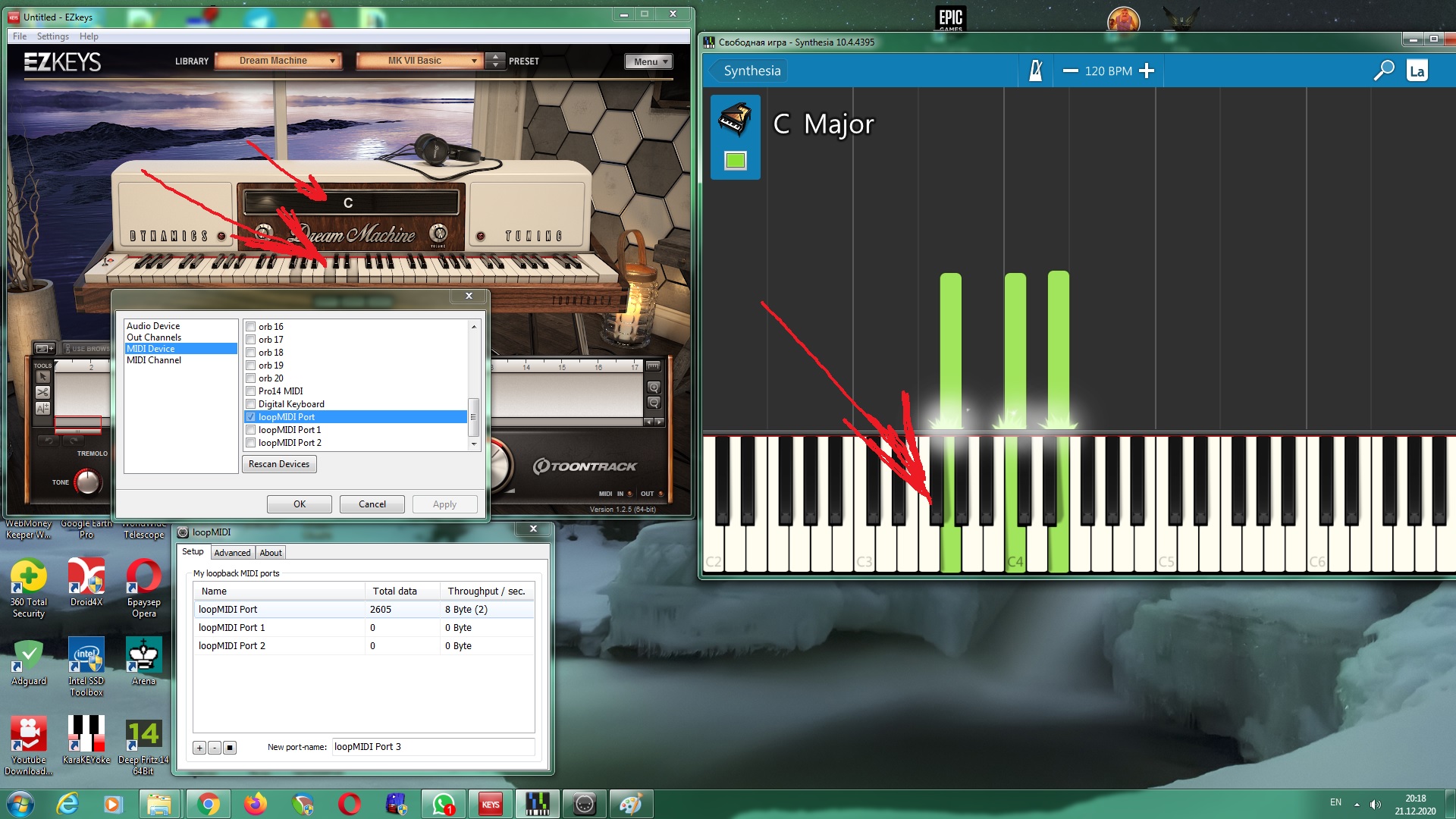Enable the loopMIDI Port 2 checkbox
This screenshot has height=819, width=1456.
(251, 443)
